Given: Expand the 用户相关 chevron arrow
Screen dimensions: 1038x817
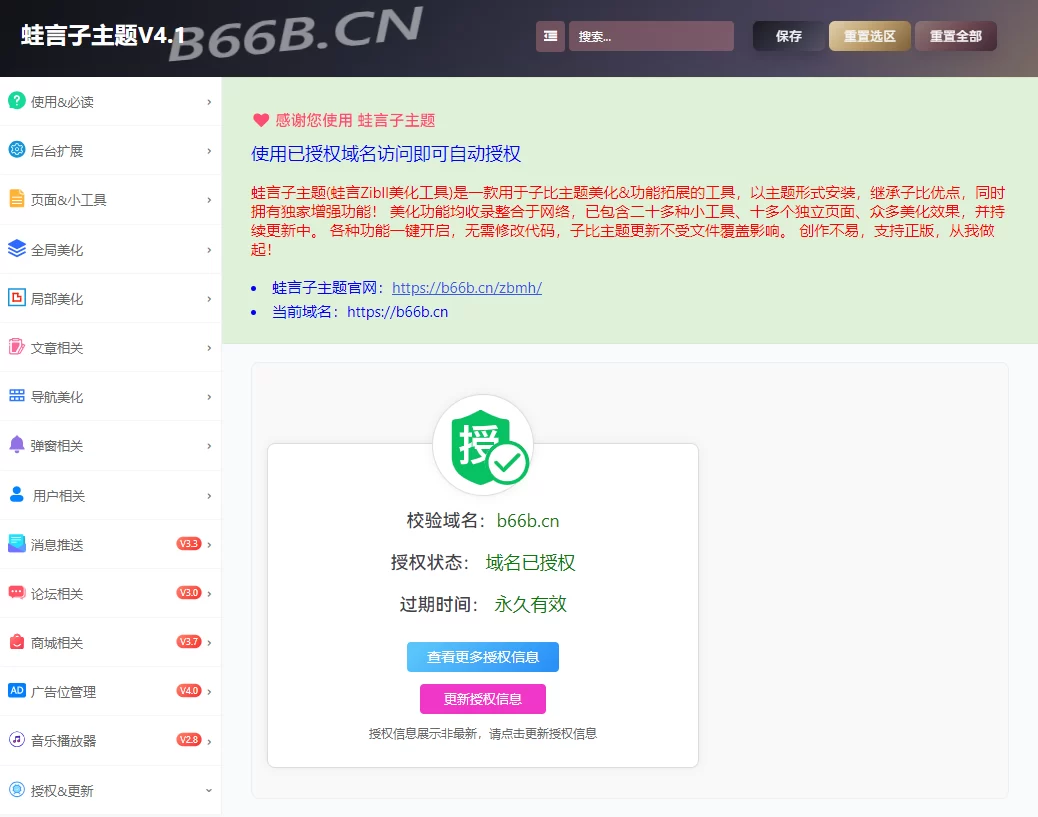Looking at the screenshot, I should (209, 496).
